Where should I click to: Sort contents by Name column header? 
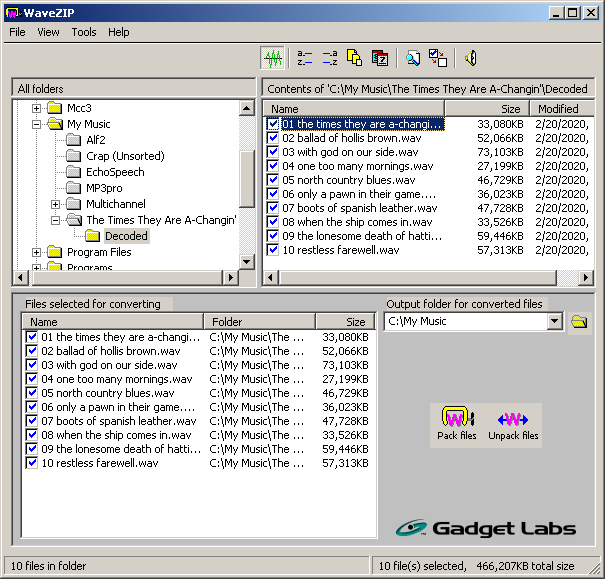pos(354,109)
